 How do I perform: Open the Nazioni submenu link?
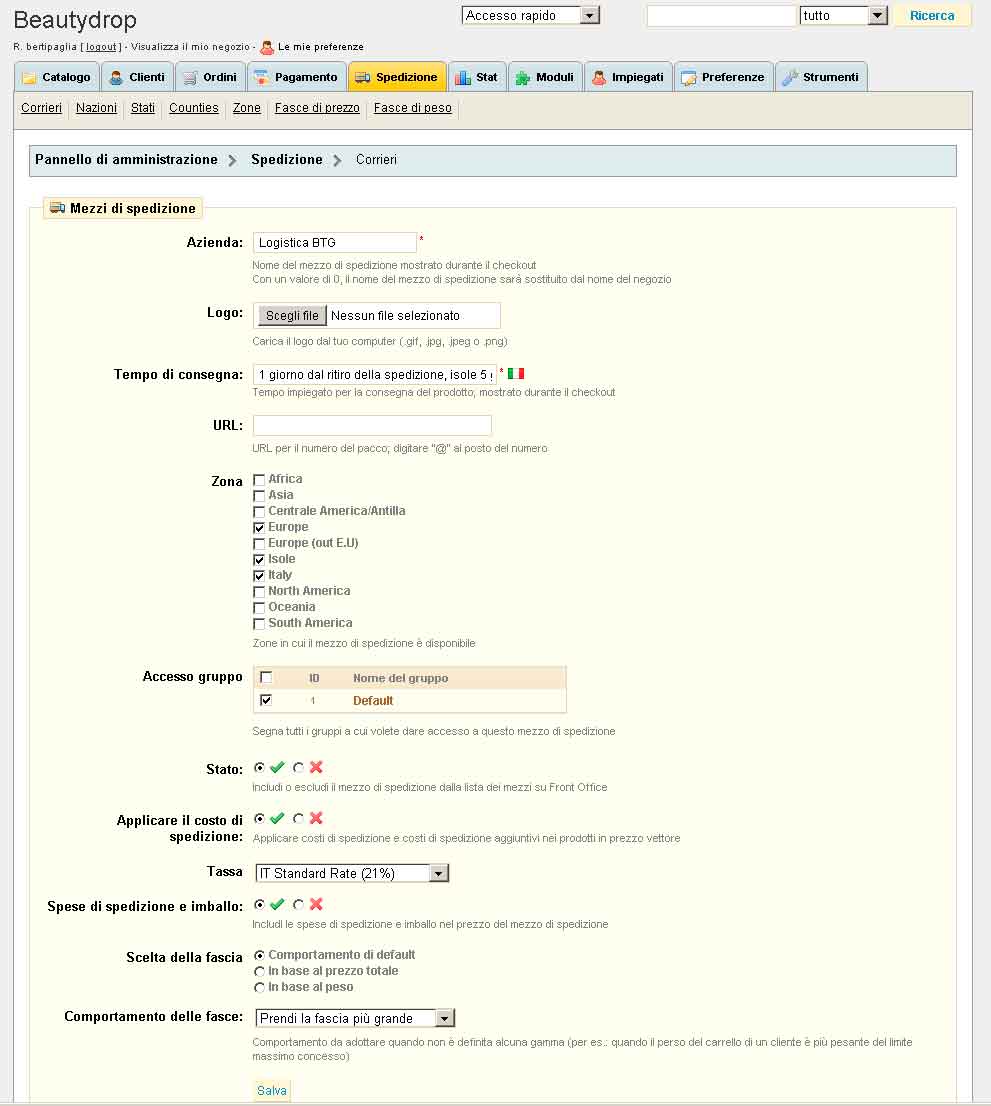click(x=97, y=108)
